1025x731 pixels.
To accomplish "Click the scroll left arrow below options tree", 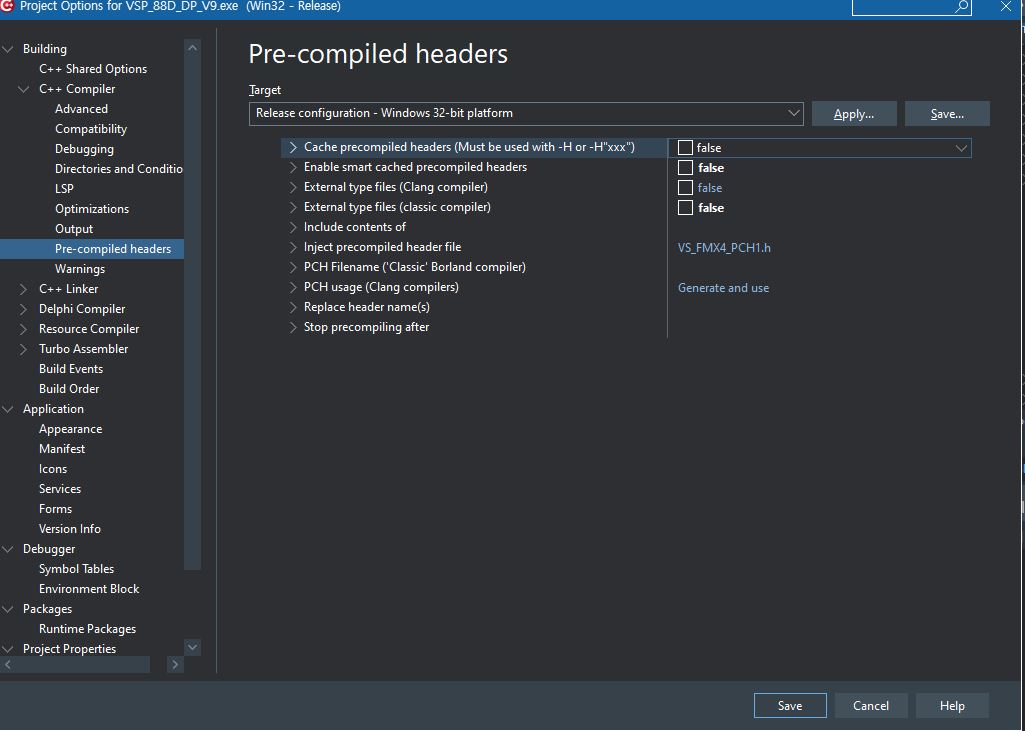I will pos(8,664).
